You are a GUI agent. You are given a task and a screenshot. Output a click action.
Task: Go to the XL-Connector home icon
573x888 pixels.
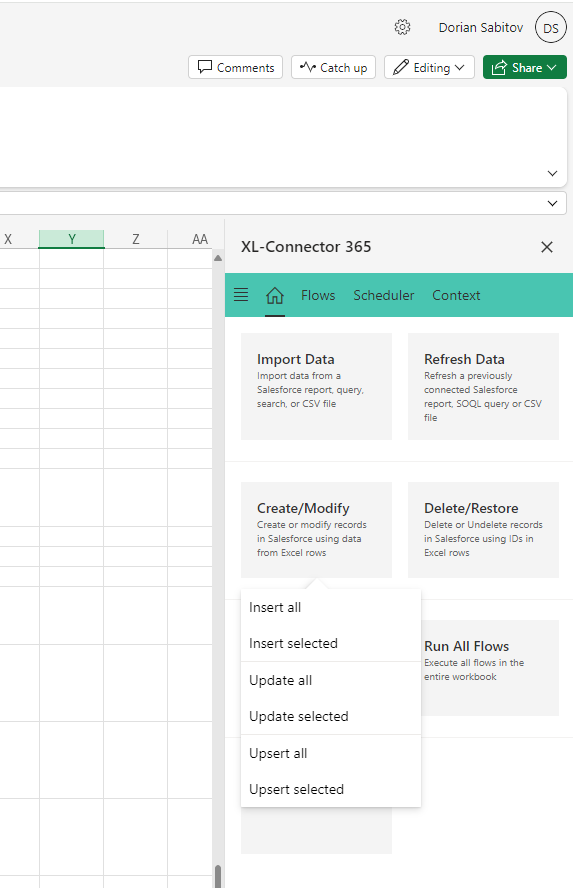pos(275,295)
